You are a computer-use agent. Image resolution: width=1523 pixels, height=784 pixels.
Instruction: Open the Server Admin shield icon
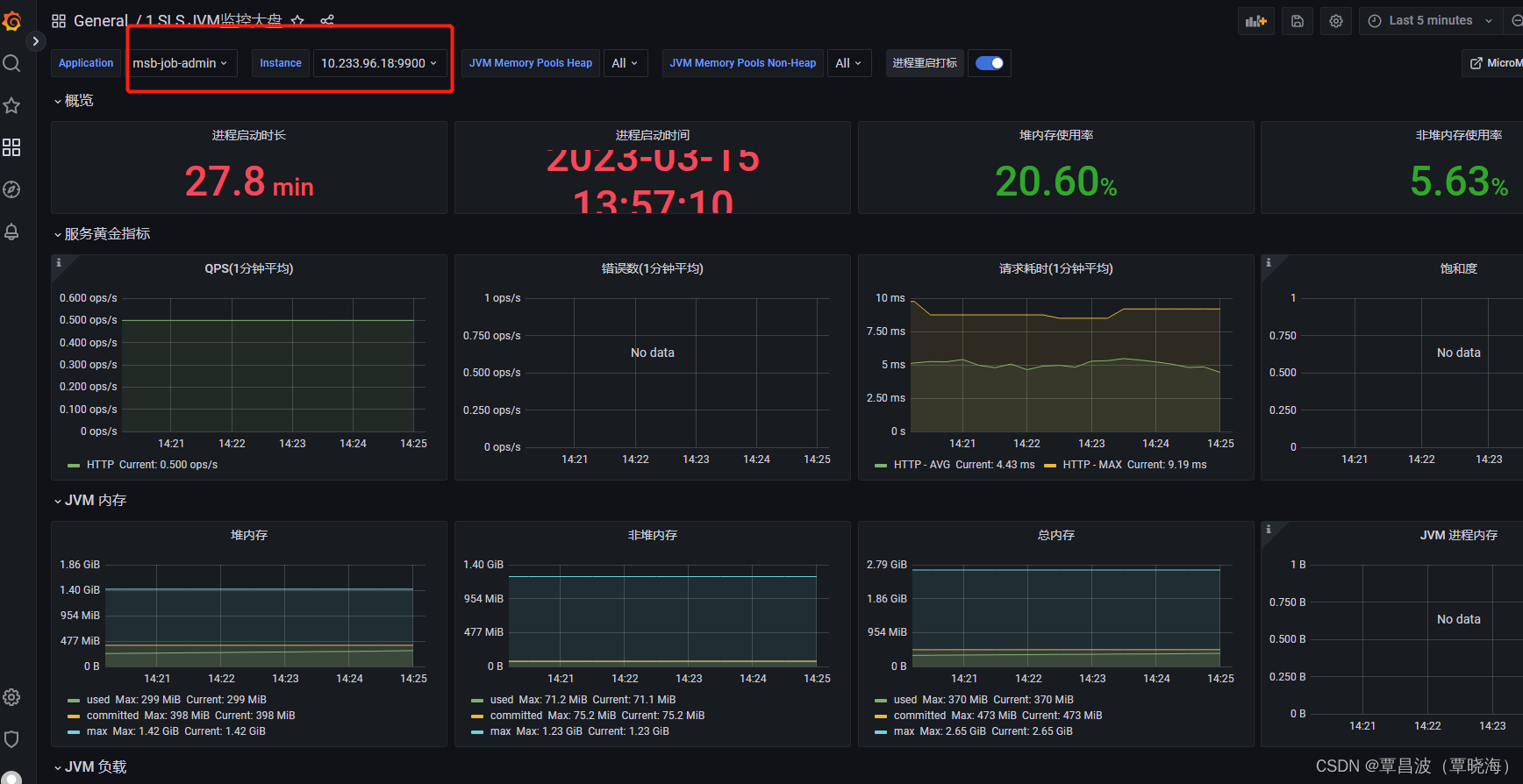click(11, 739)
